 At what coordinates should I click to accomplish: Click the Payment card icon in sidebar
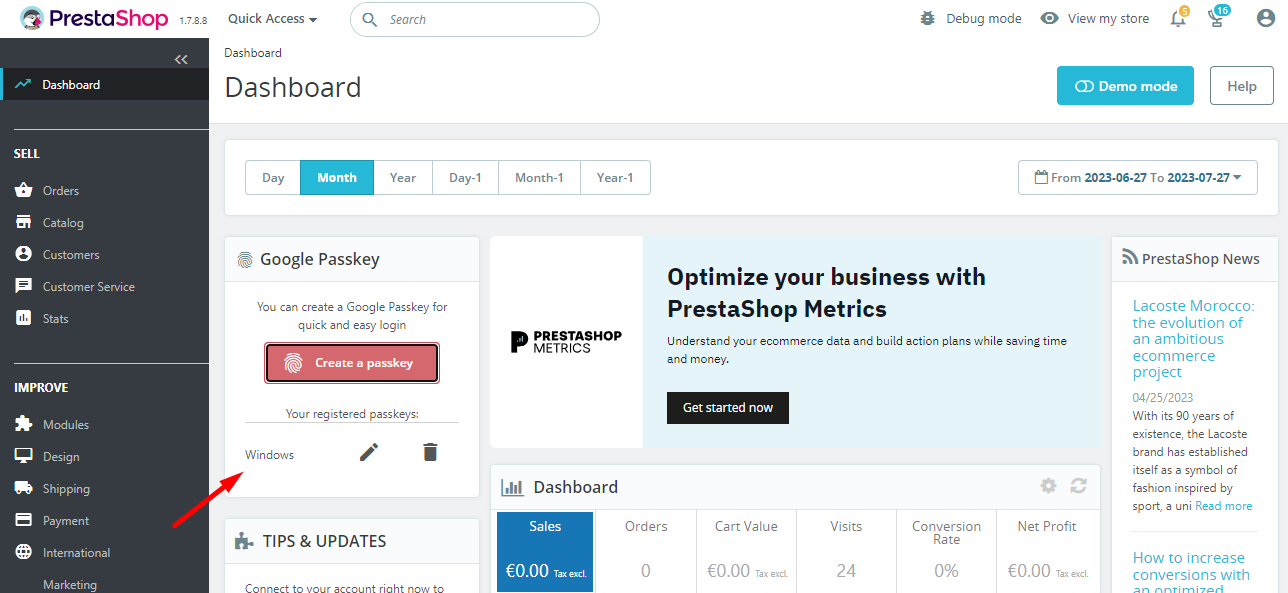coord(24,520)
